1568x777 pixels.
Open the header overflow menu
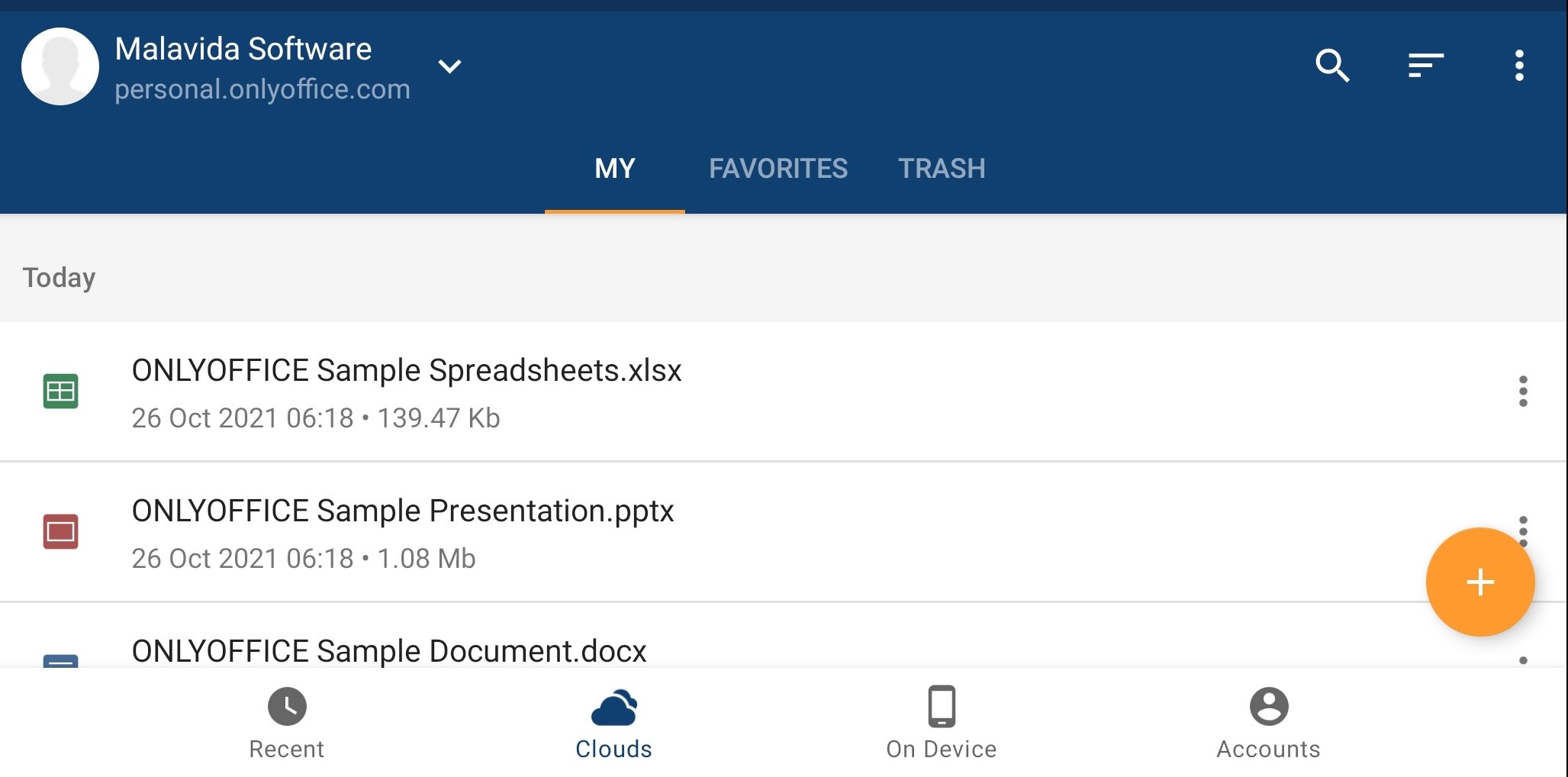tap(1519, 66)
